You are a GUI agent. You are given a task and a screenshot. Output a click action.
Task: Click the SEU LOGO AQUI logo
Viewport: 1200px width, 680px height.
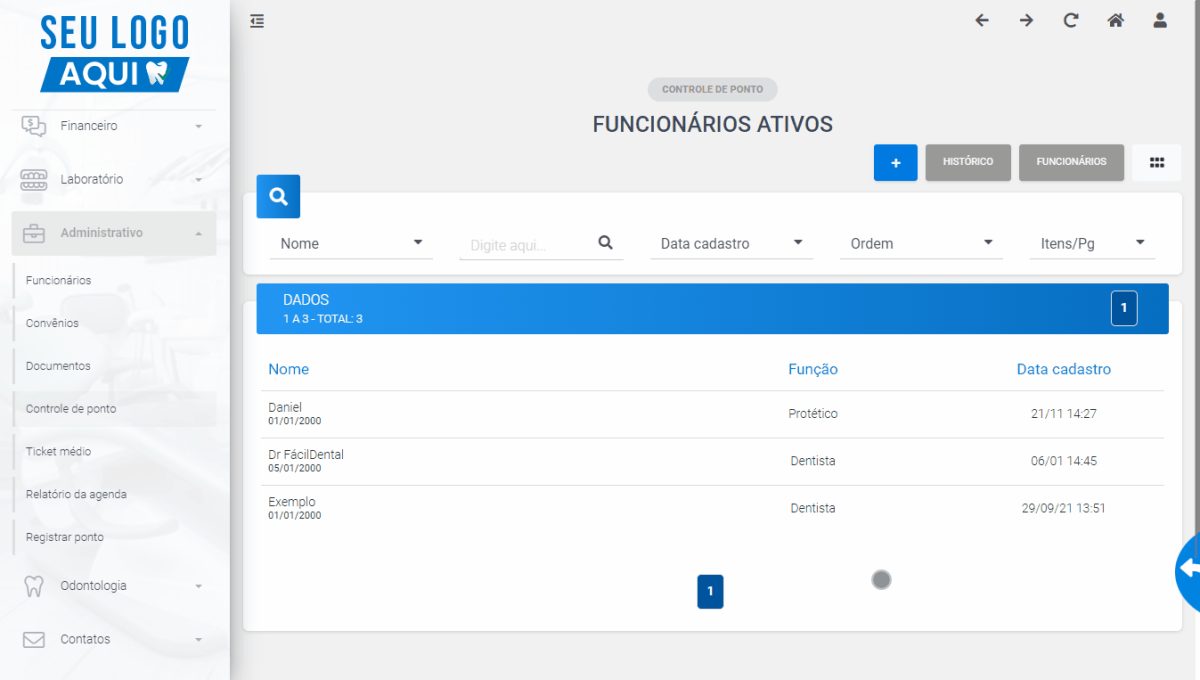pyautogui.click(x=114, y=52)
